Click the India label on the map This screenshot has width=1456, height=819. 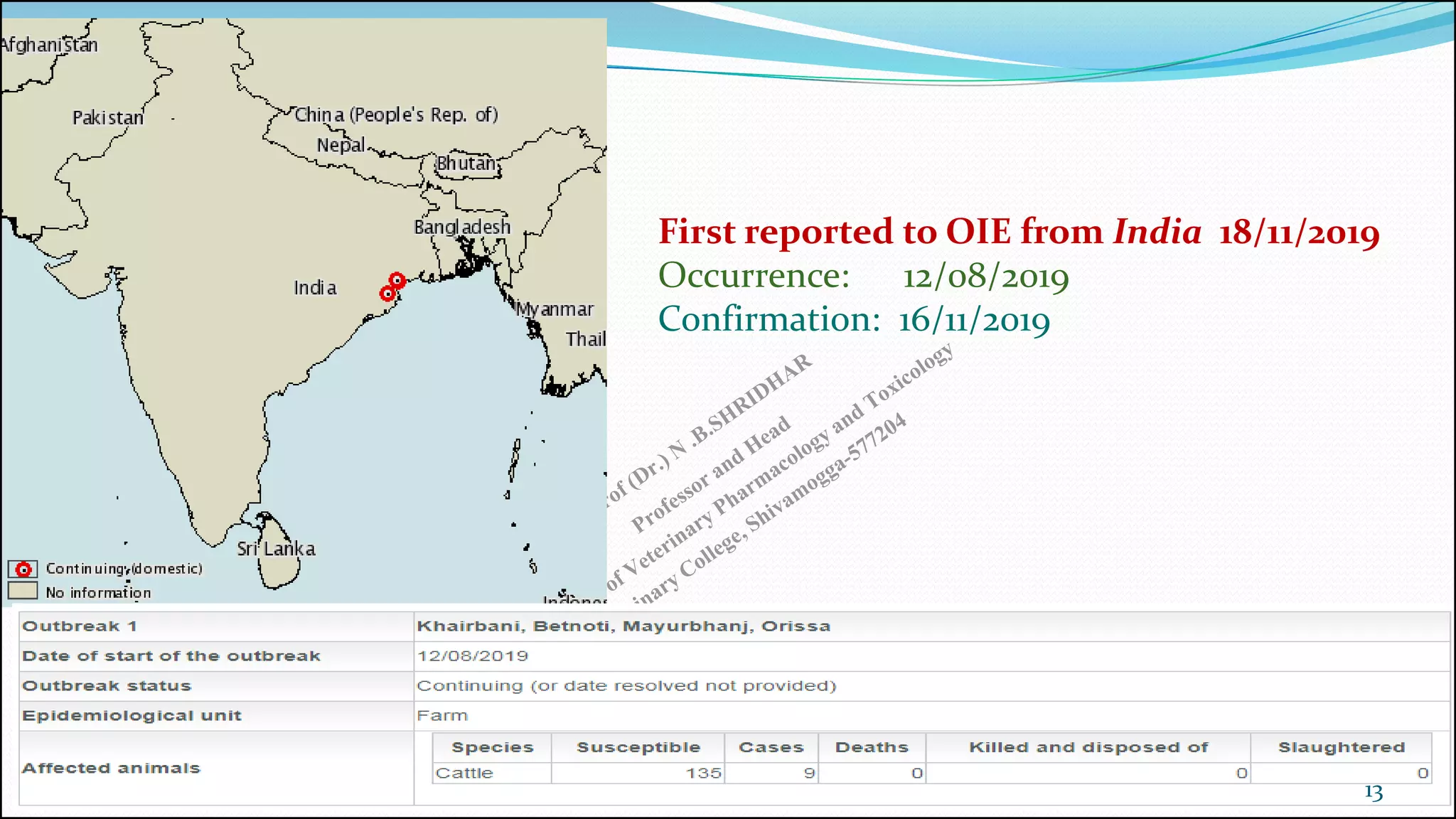pos(315,288)
